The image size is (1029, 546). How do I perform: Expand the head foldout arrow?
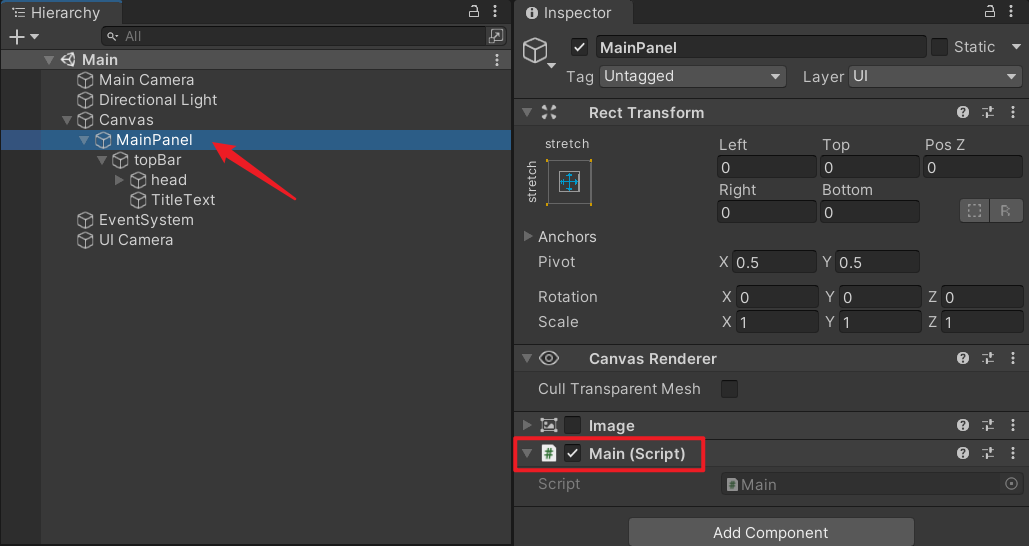pyautogui.click(x=119, y=180)
